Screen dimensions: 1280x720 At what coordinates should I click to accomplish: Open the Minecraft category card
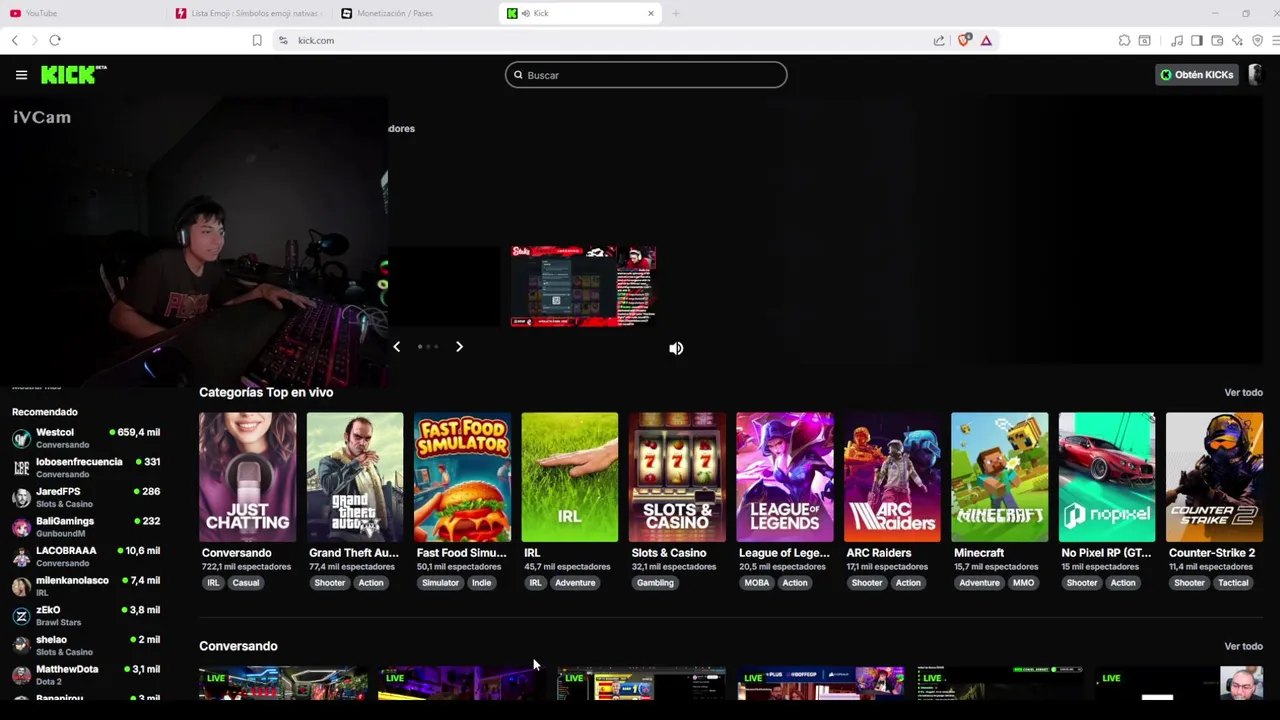tap(999, 477)
